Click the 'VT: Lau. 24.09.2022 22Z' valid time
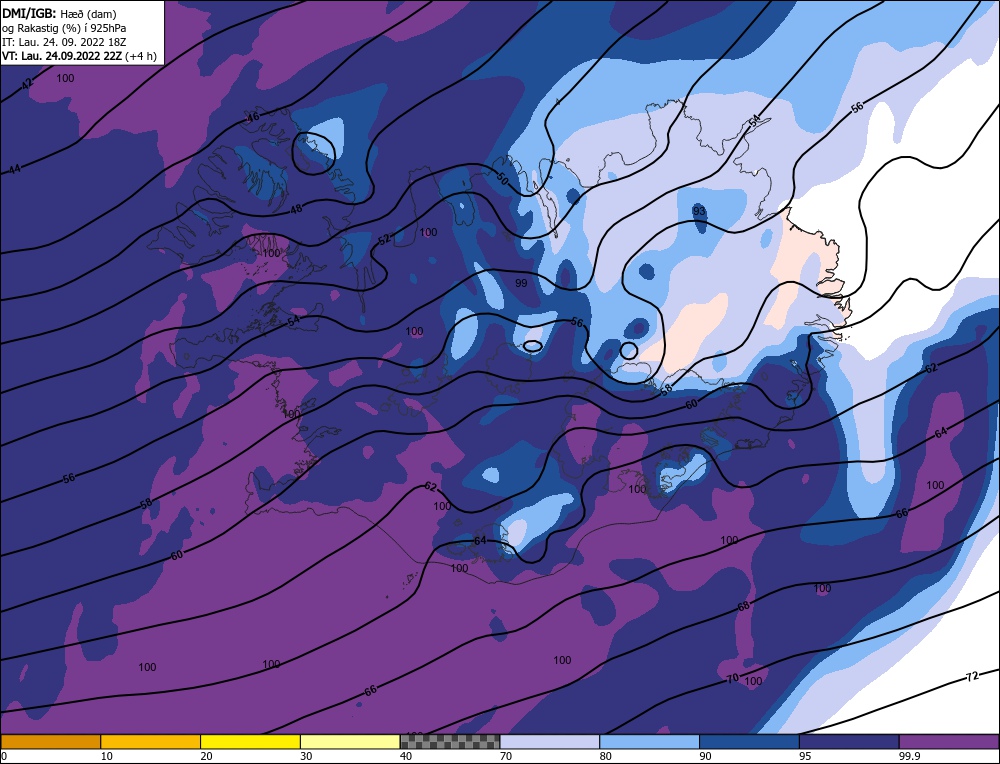 point(62,55)
